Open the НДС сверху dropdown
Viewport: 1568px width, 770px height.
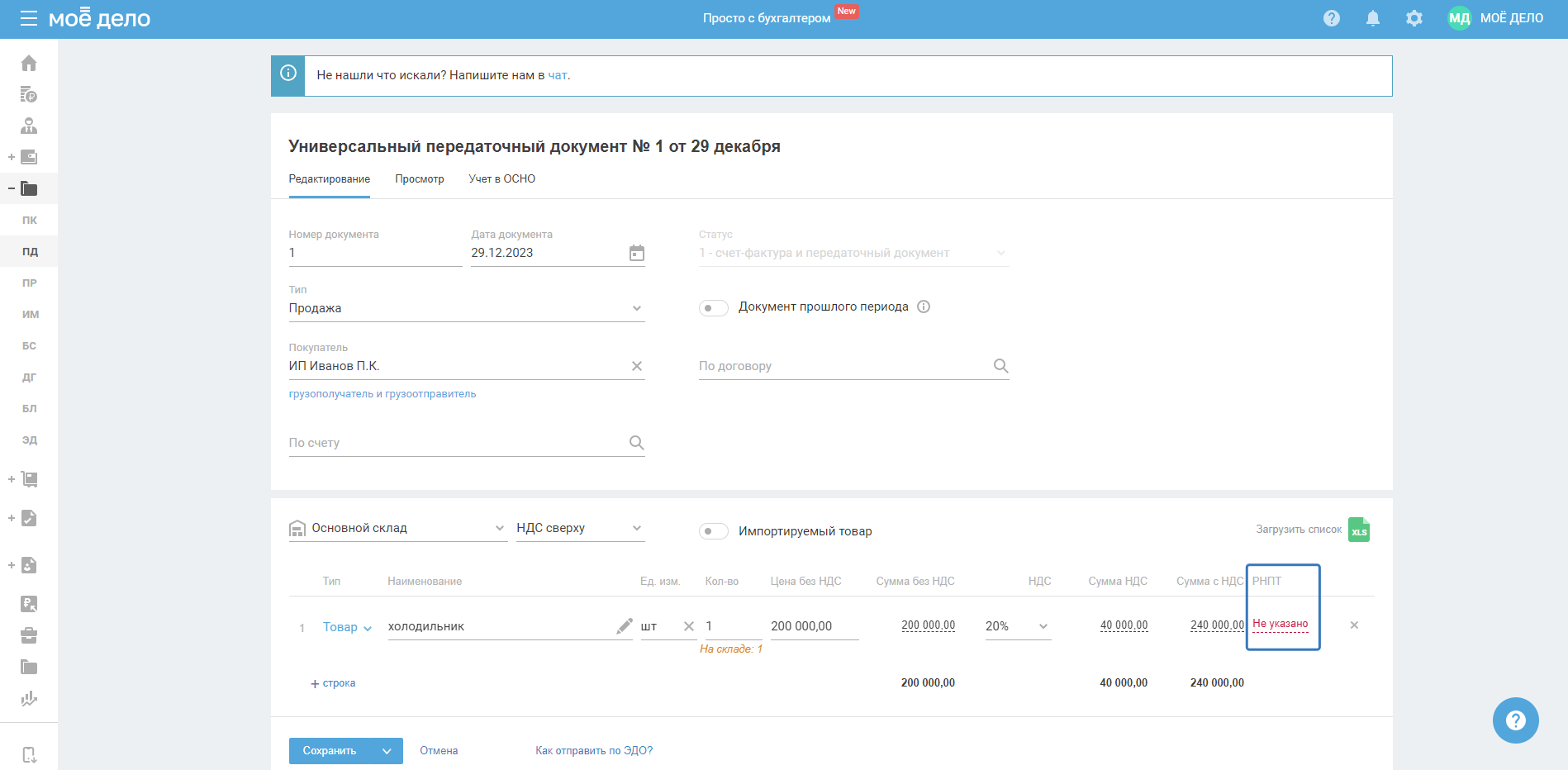pos(636,528)
